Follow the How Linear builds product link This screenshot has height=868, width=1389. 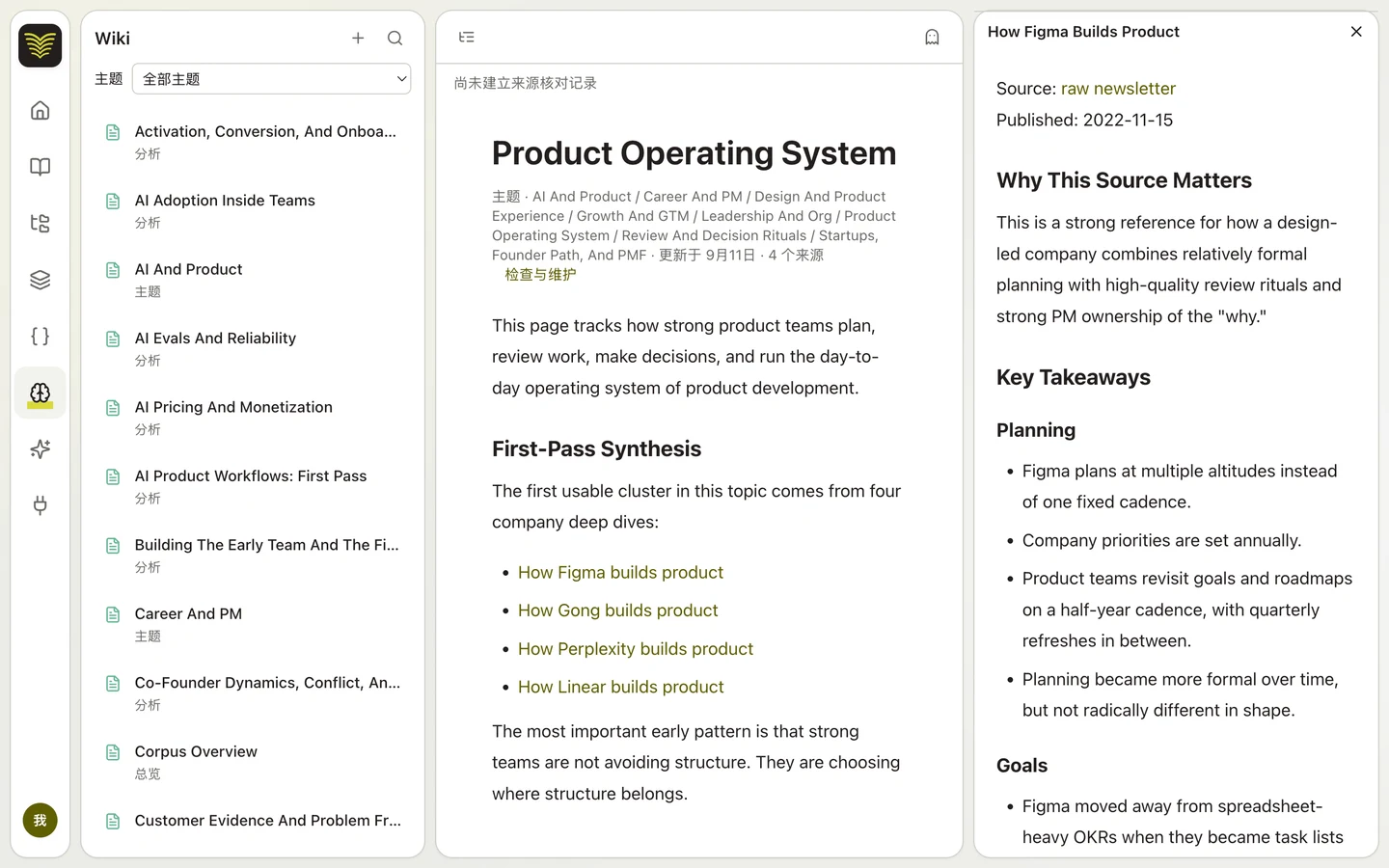620,687
